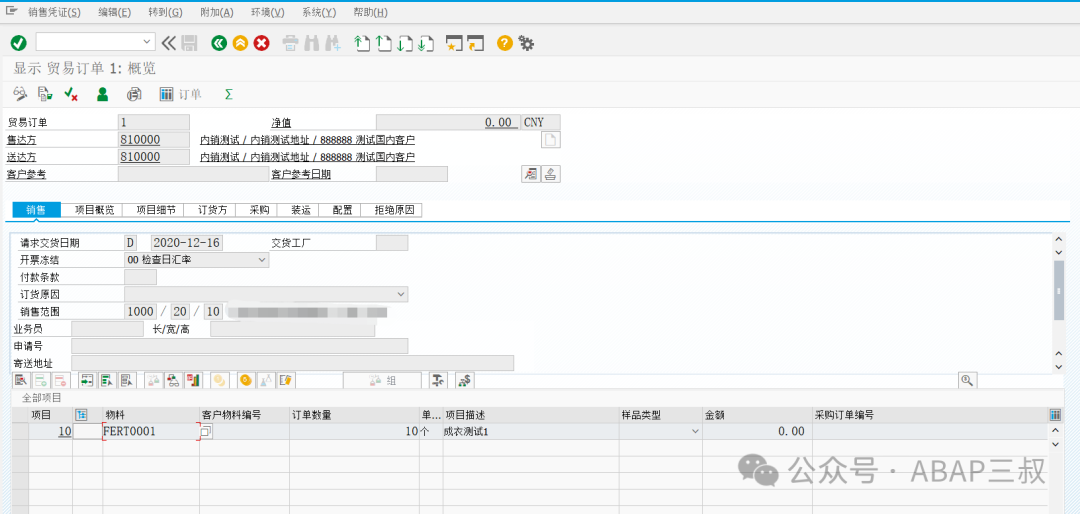Click the green Enter checkmark icon
The image size is (1080, 514).
(x=18, y=43)
